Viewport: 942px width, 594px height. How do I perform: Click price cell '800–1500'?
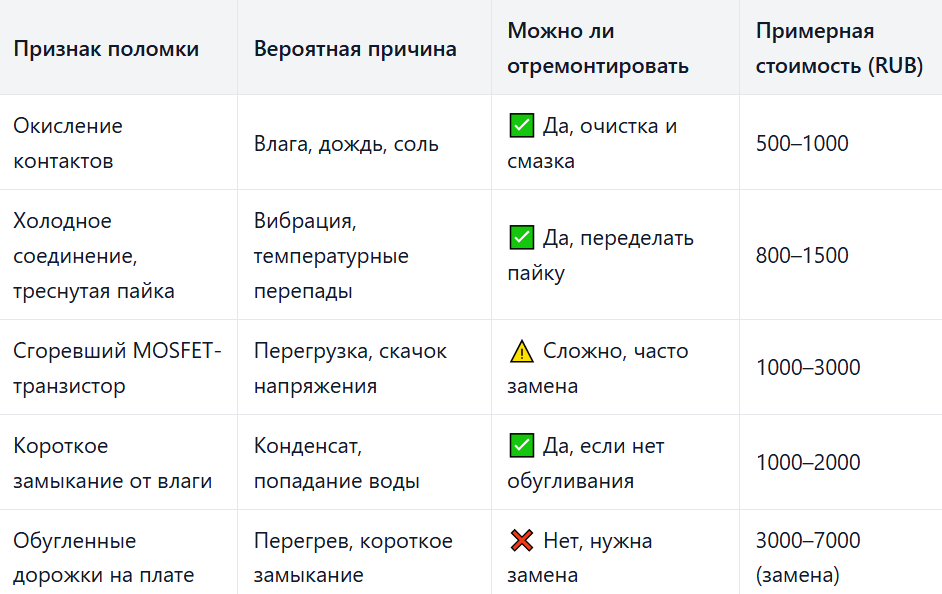(802, 255)
